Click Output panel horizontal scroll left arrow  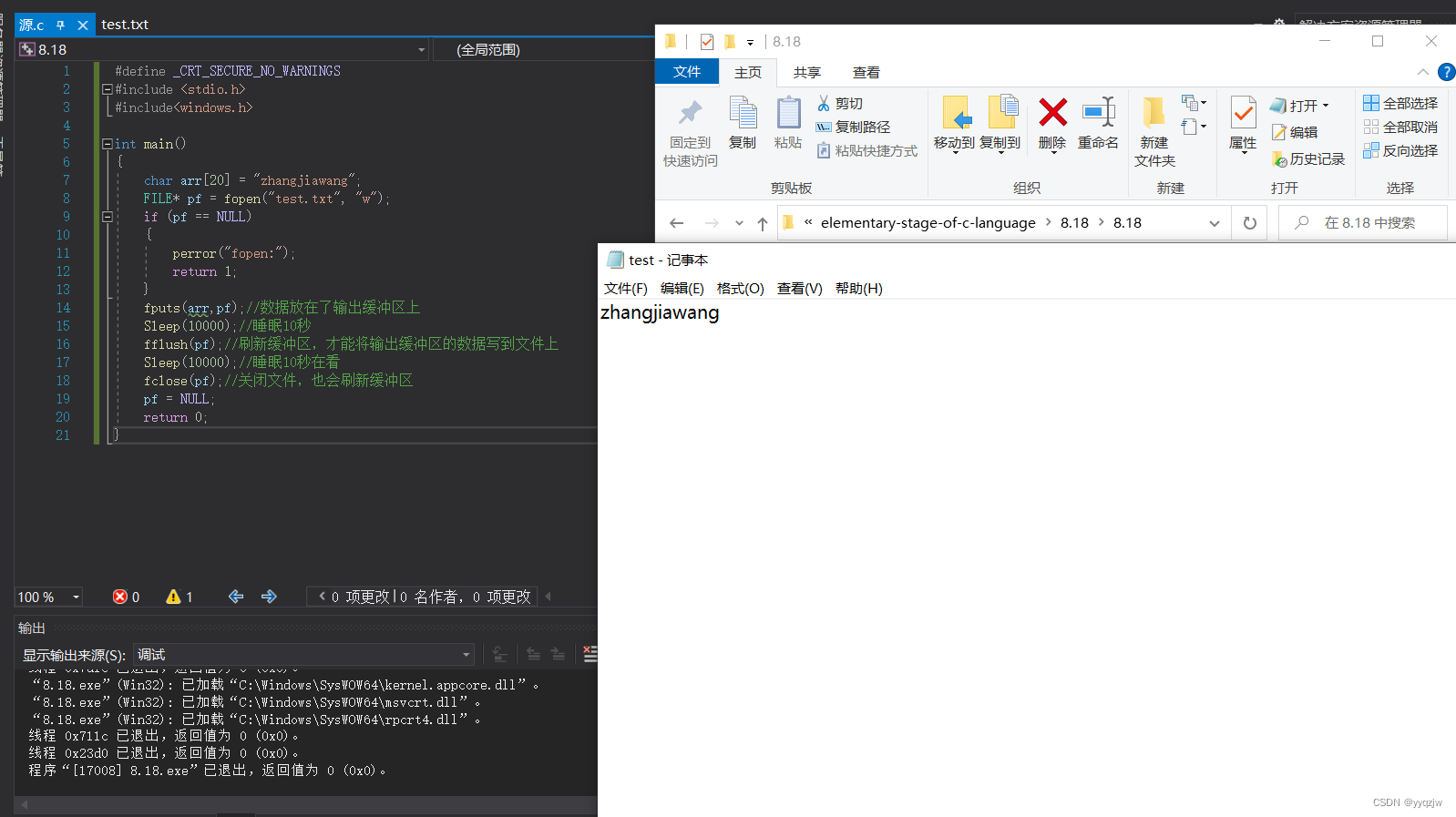point(25,805)
